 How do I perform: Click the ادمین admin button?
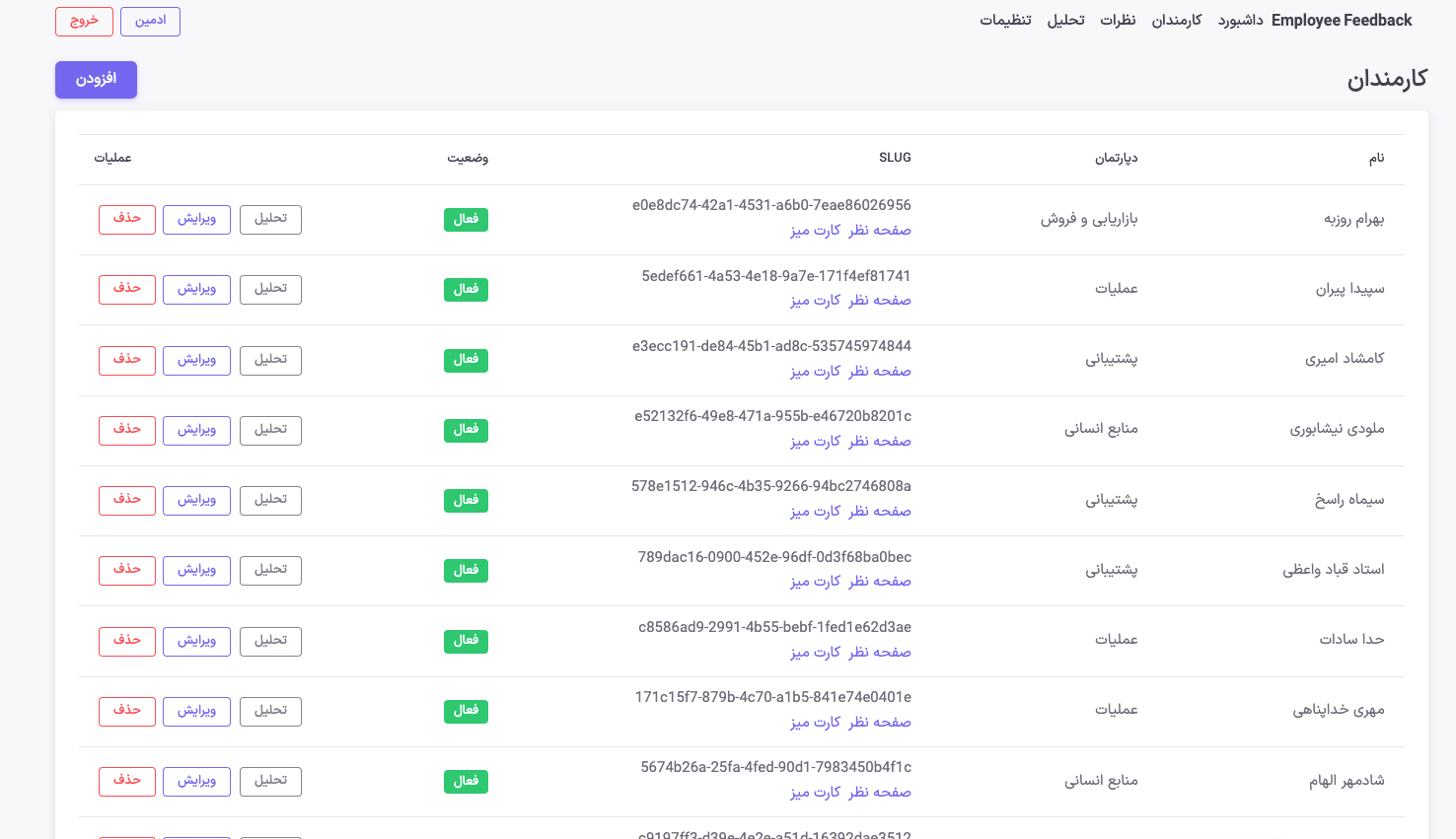pos(150,21)
